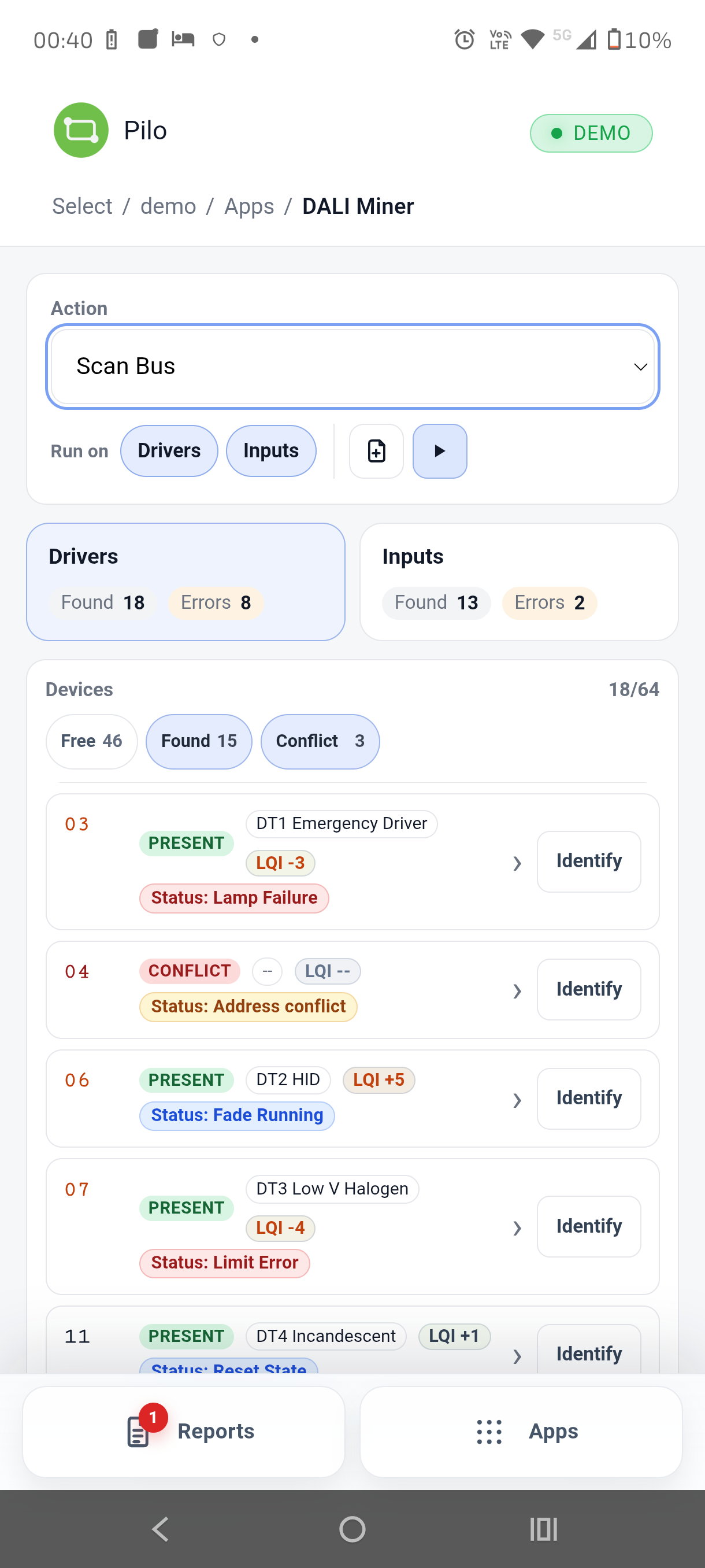Click the Inputs Found 13 badge
Viewport: 705px width, 1568px height.
436,602
